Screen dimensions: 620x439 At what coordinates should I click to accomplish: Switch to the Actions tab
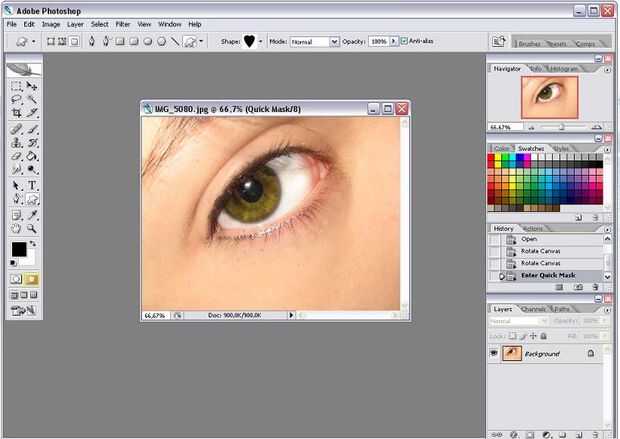533,229
